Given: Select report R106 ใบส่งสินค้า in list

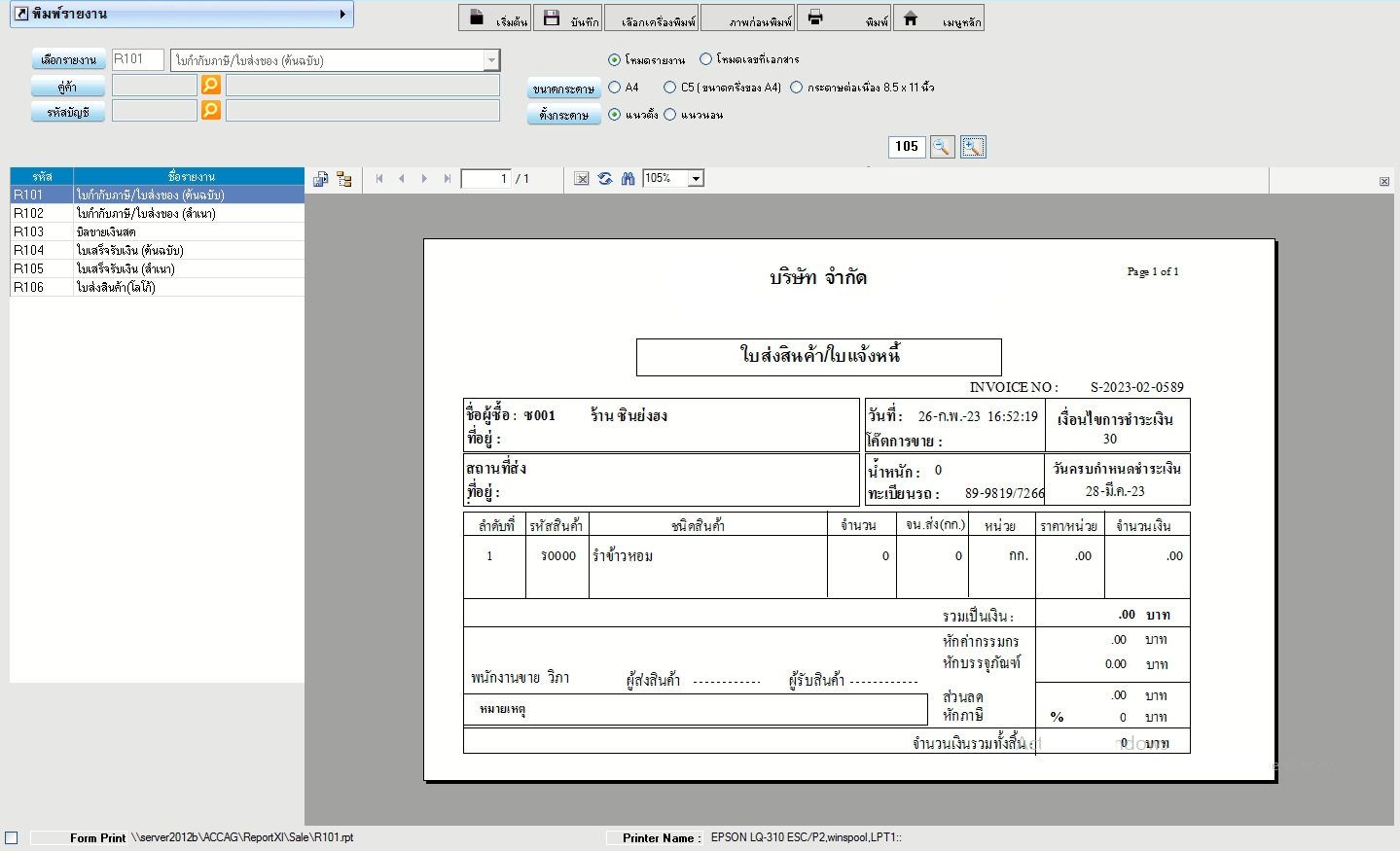Looking at the screenshot, I should pos(156,287).
